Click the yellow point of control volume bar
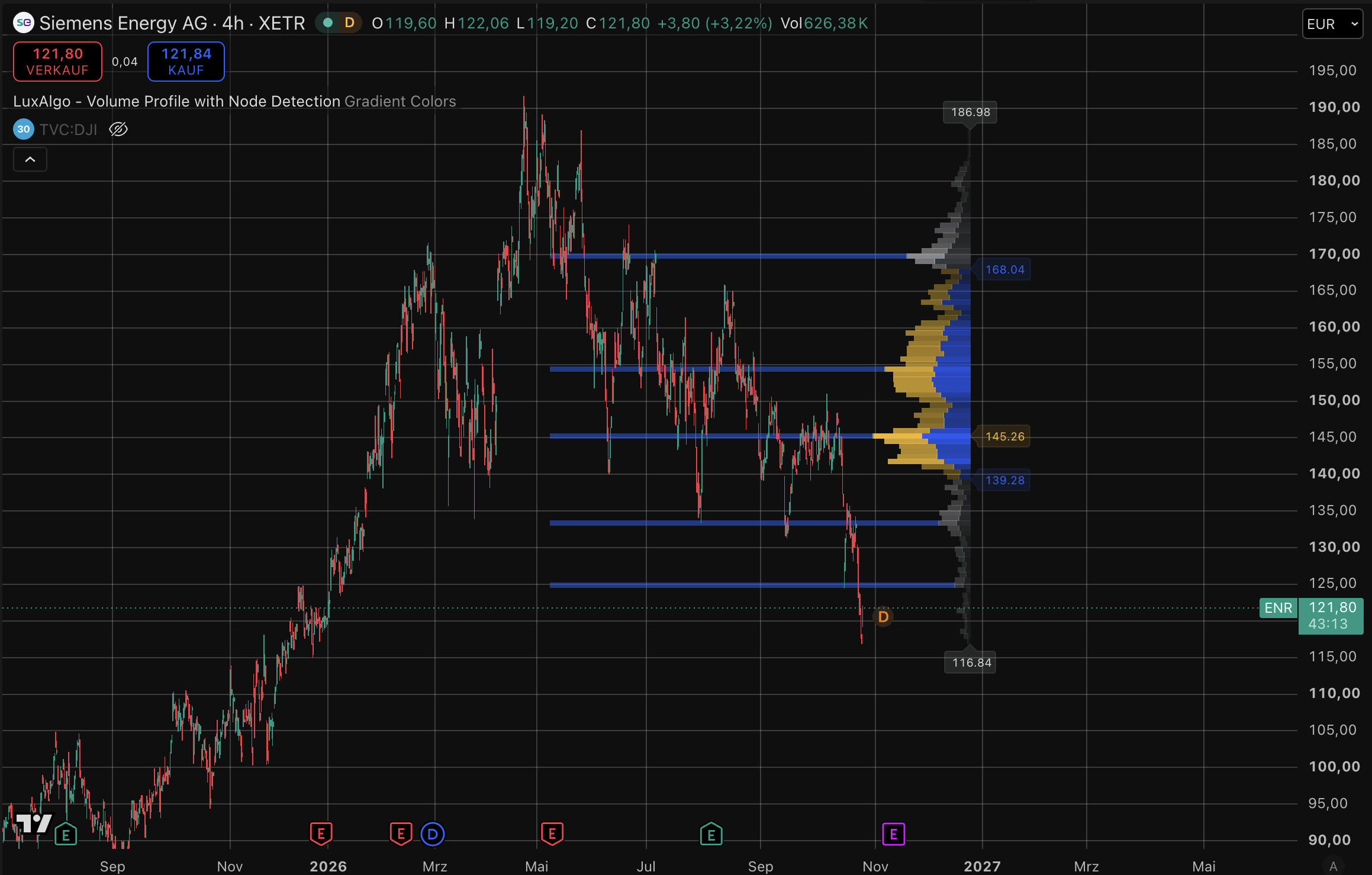The image size is (1372, 875). (x=898, y=436)
